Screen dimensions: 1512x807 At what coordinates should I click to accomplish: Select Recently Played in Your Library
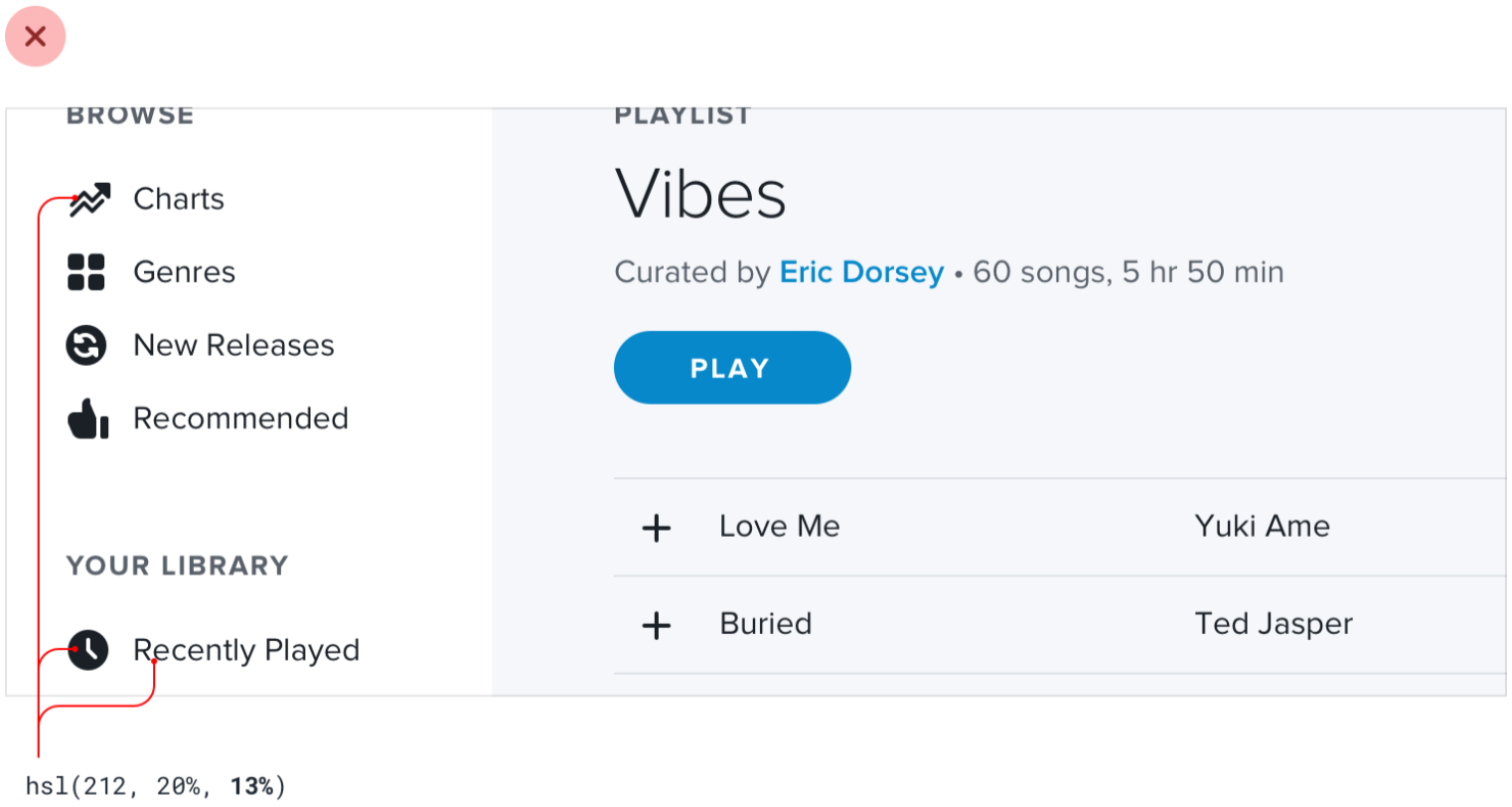pos(246,651)
